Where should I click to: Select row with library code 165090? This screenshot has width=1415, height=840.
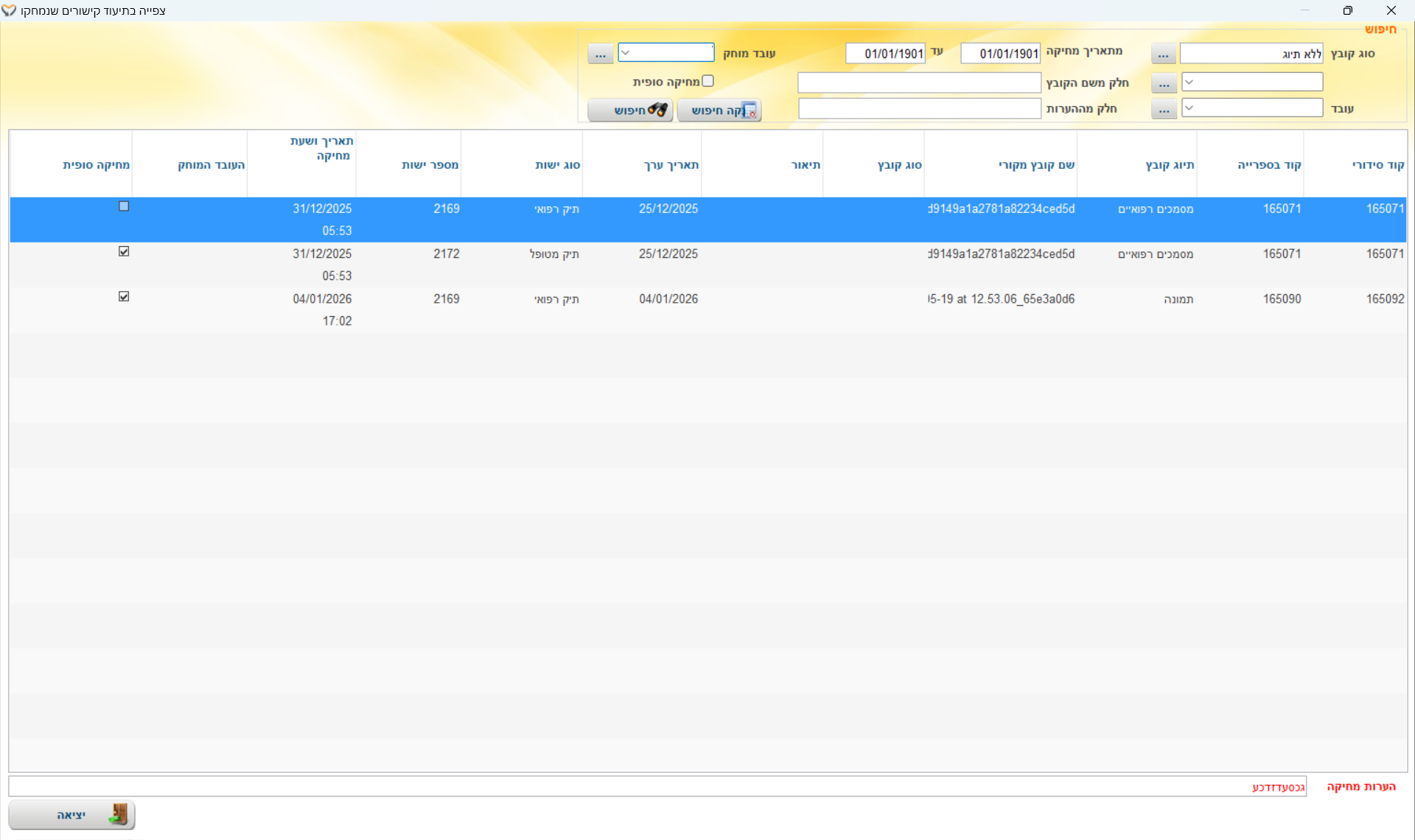(1282, 299)
